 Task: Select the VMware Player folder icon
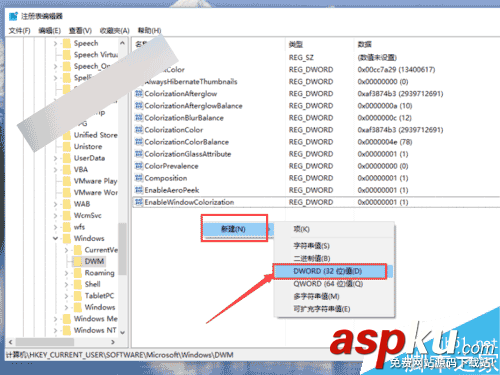pyautogui.click(x=67, y=181)
